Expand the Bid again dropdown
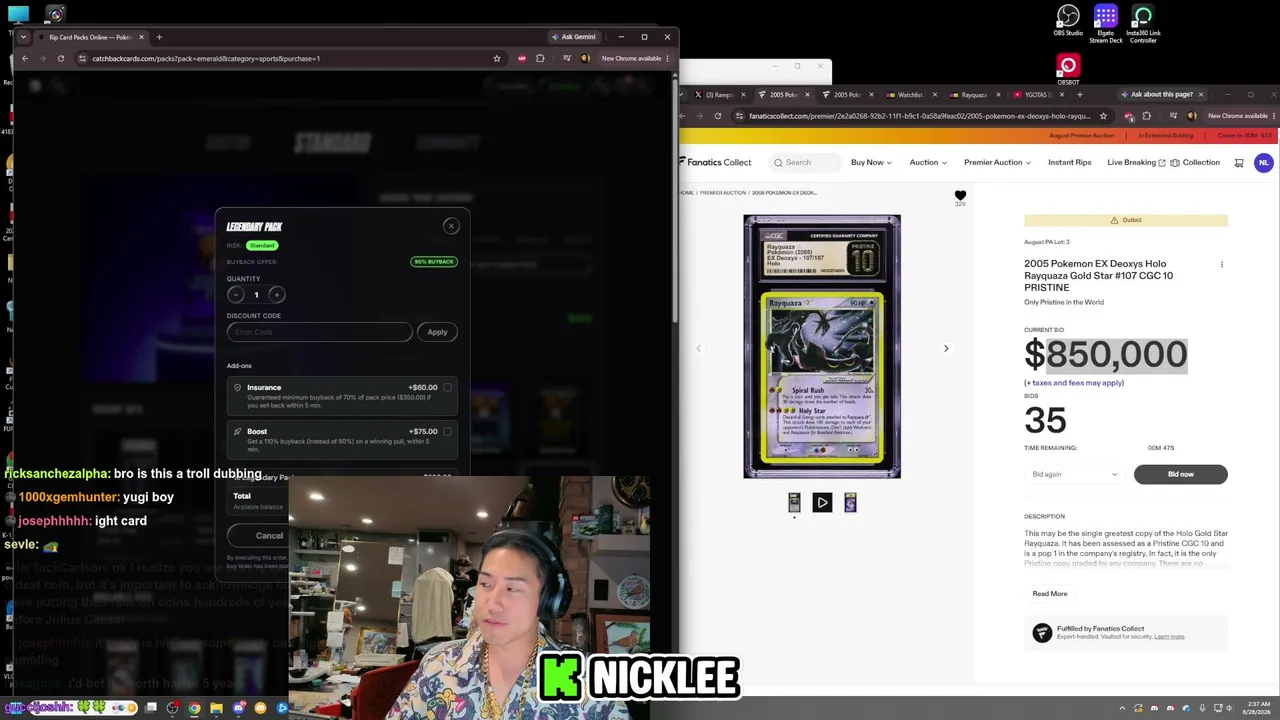Screen dimensions: 1280x720 click(1074, 474)
